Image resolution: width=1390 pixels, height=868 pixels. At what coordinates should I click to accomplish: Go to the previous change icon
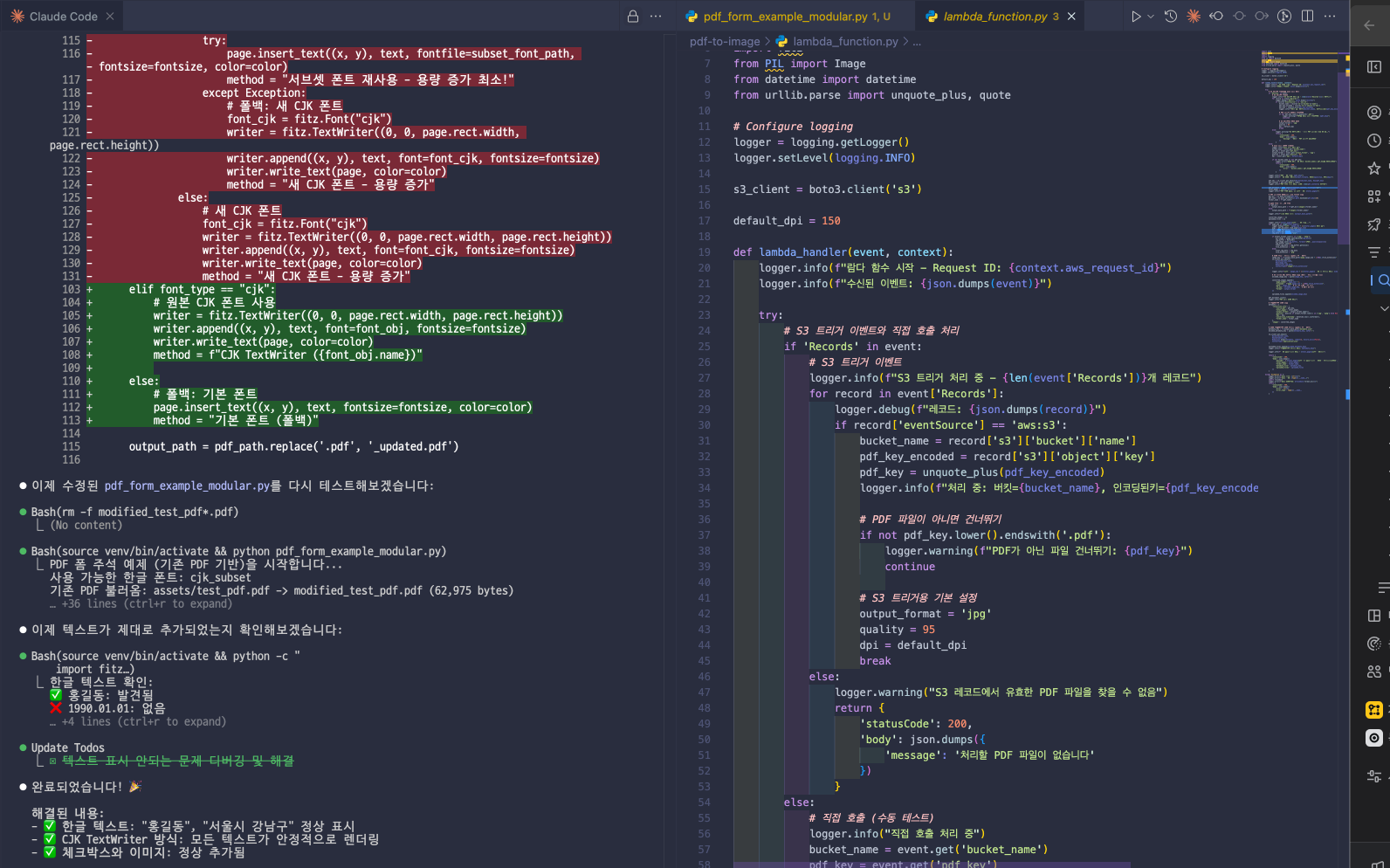pos(1216,17)
